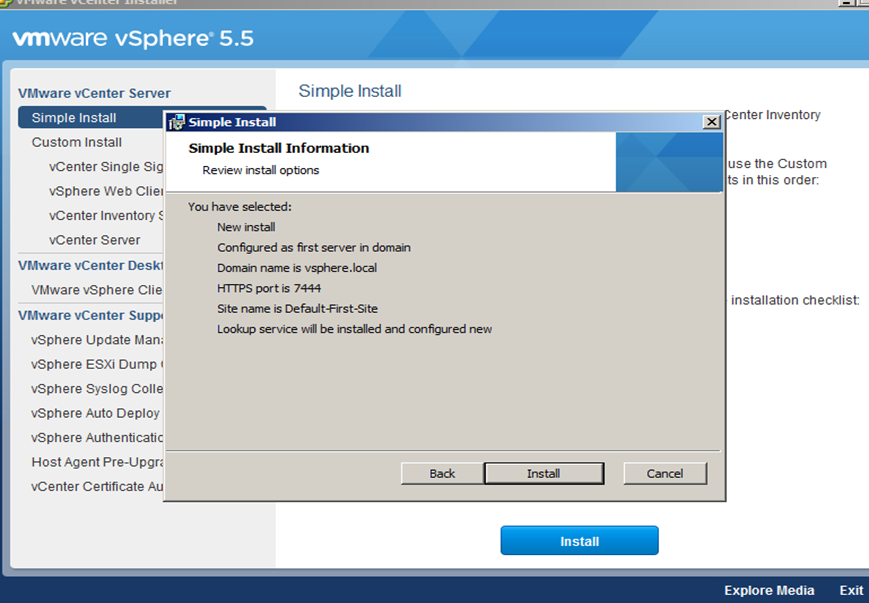This screenshot has height=603, width=869.
Task: Click the Simple Install dialog title icon
Action: (x=177, y=122)
